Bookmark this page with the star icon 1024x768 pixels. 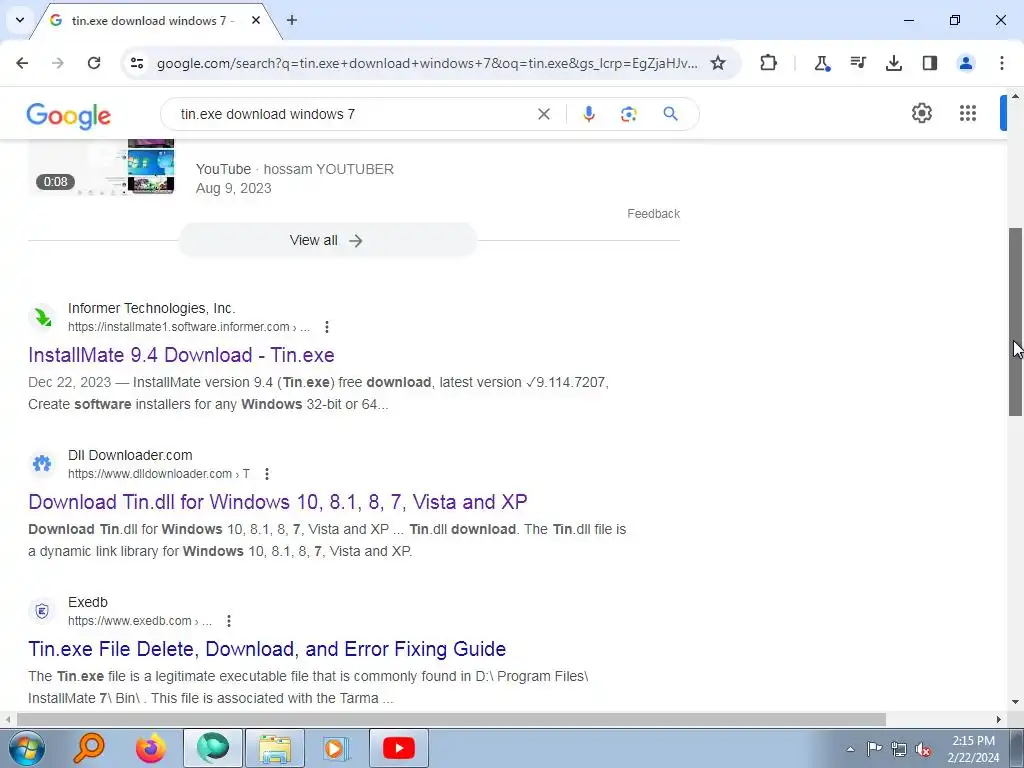coord(718,63)
